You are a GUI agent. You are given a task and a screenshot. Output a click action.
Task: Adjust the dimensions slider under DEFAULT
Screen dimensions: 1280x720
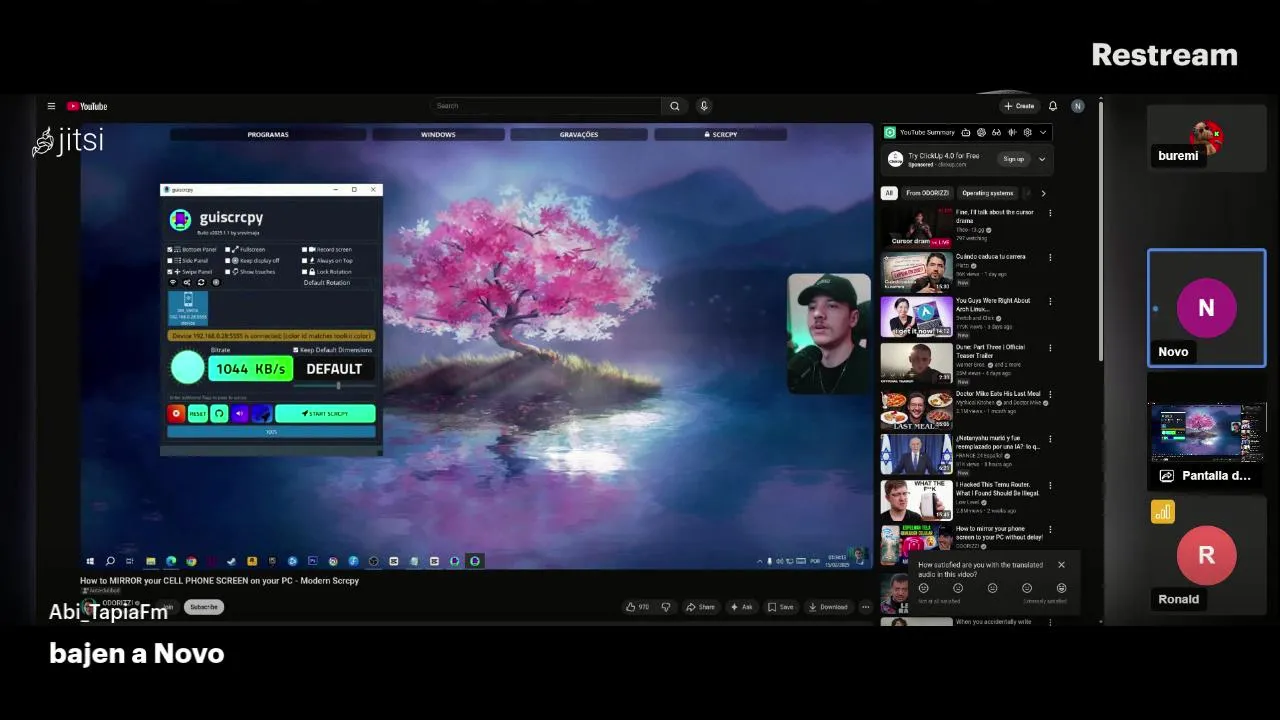pos(338,385)
